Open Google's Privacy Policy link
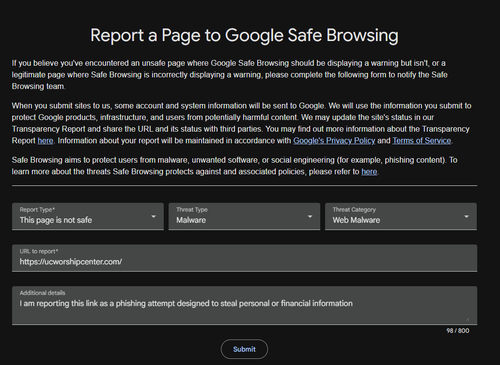Screen dimensions: 500x365 334,141
